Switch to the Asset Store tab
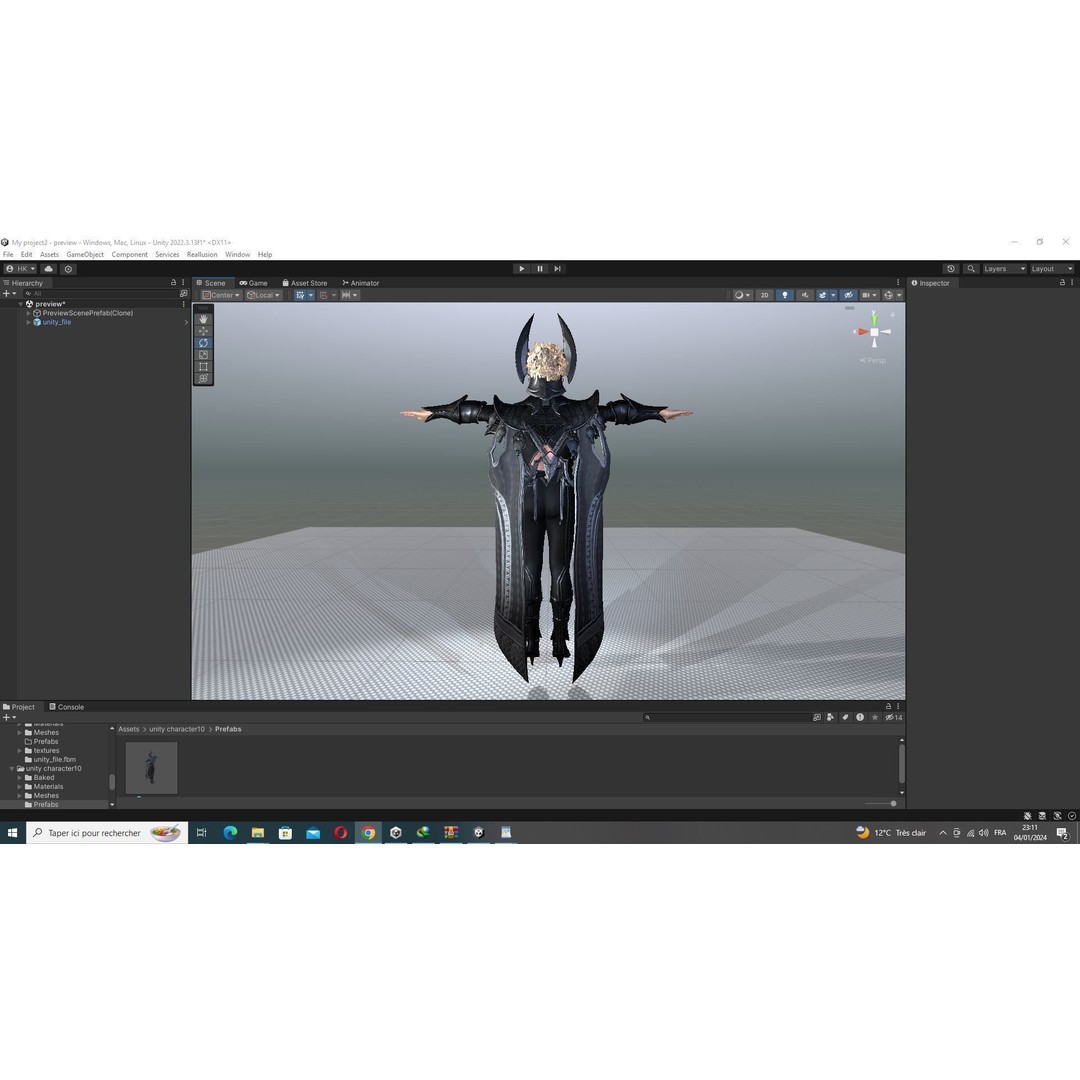The image size is (1080, 1080). pos(304,283)
